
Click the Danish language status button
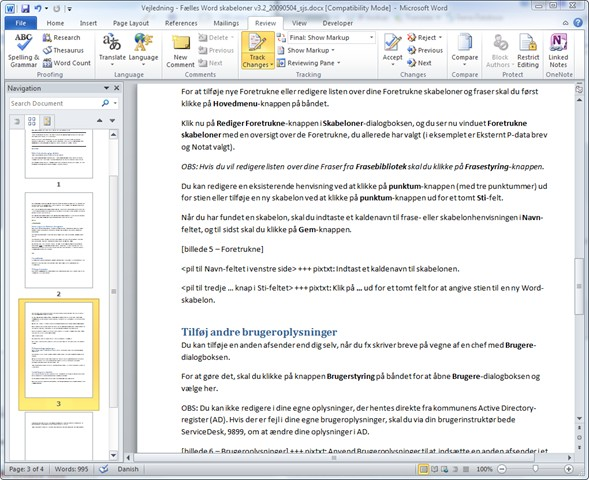pyautogui.click(x=128, y=469)
